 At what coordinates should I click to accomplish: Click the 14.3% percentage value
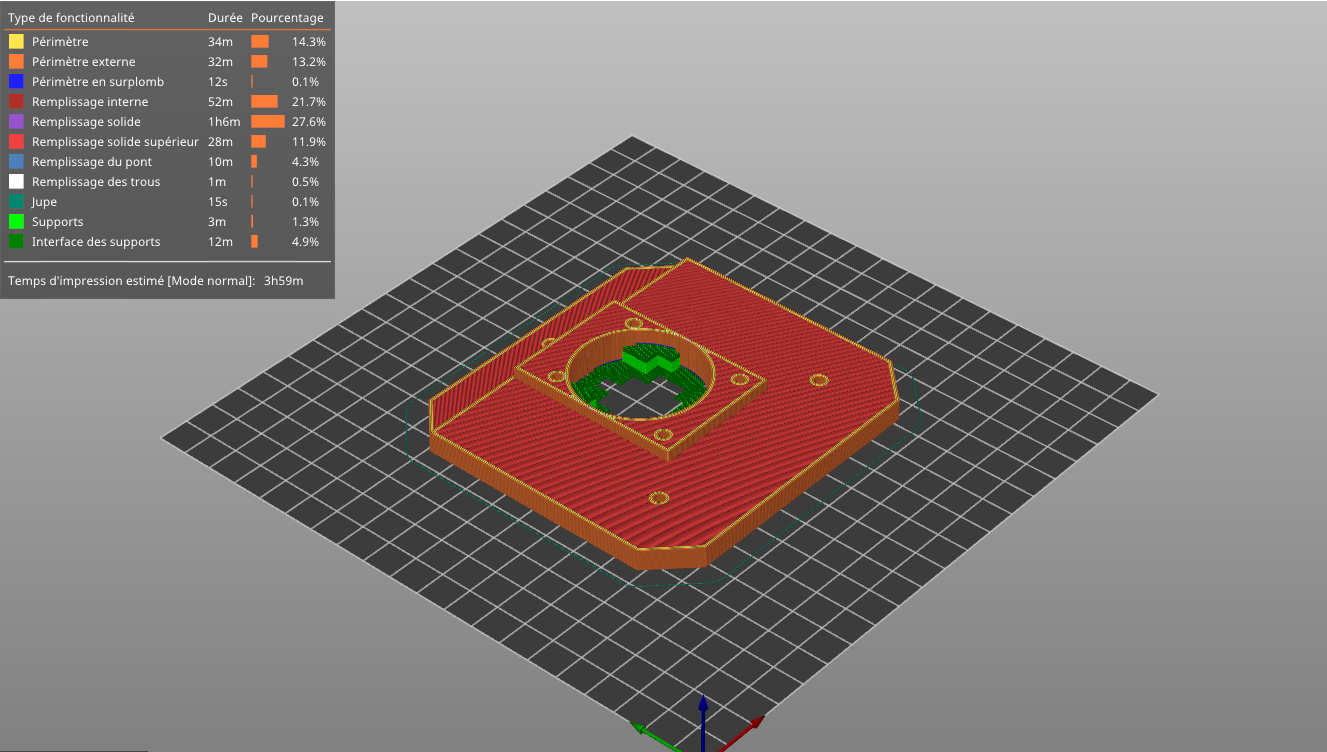click(x=308, y=42)
